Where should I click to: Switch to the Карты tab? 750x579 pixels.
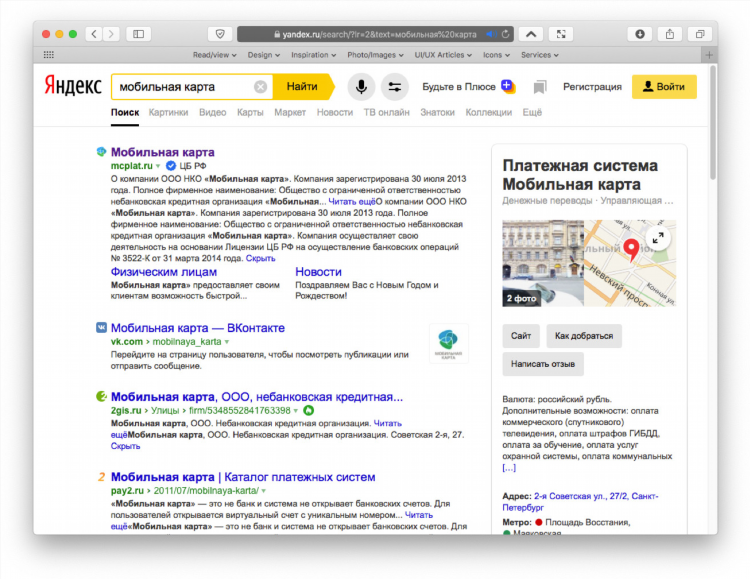250,112
